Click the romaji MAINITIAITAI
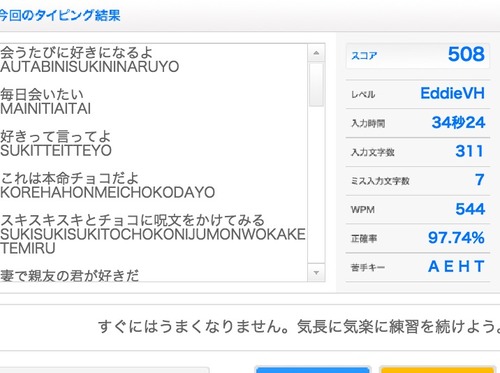This screenshot has width=500, height=373. click(x=45, y=109)
